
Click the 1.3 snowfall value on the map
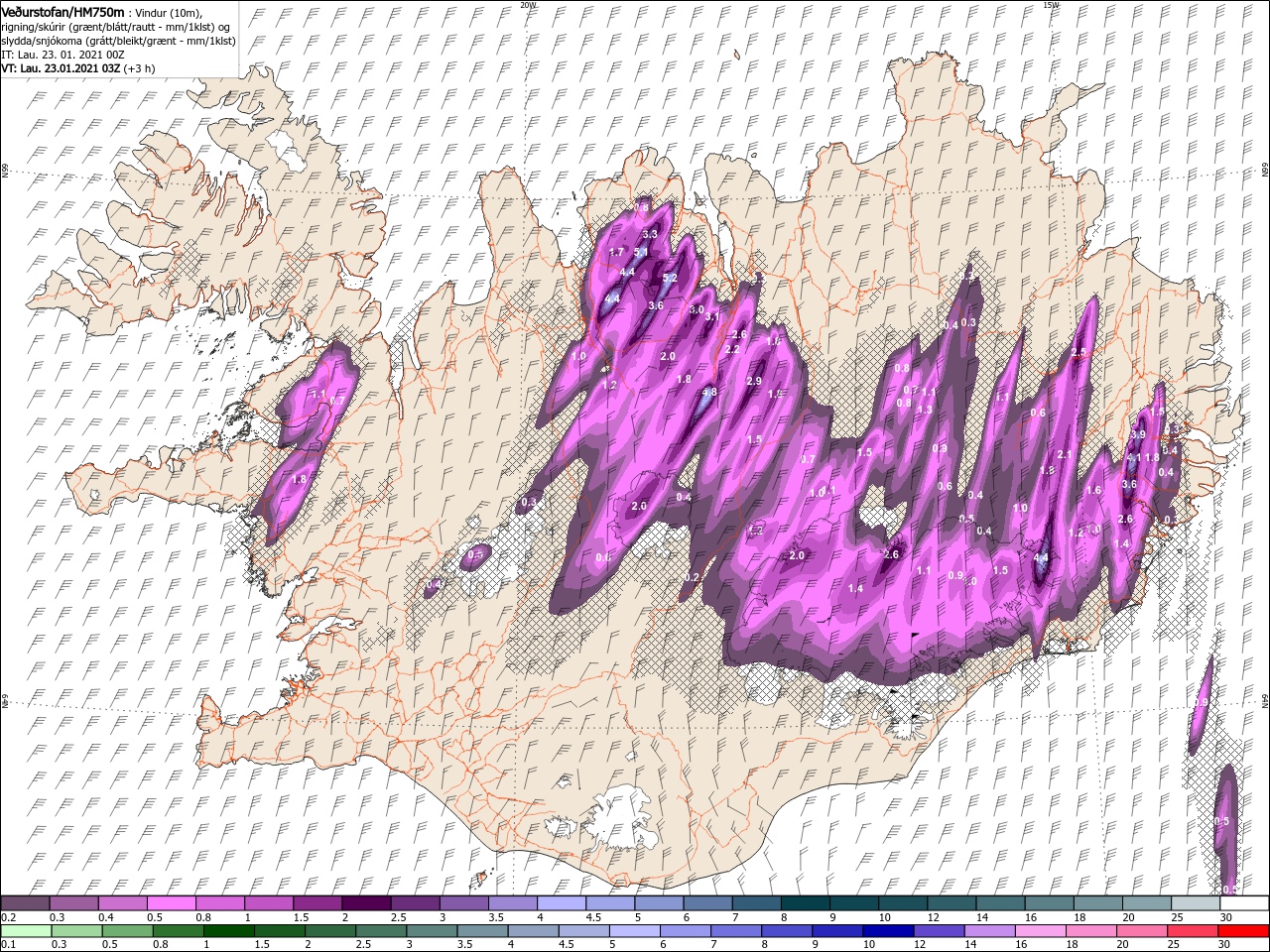click(x=925, y=409)
